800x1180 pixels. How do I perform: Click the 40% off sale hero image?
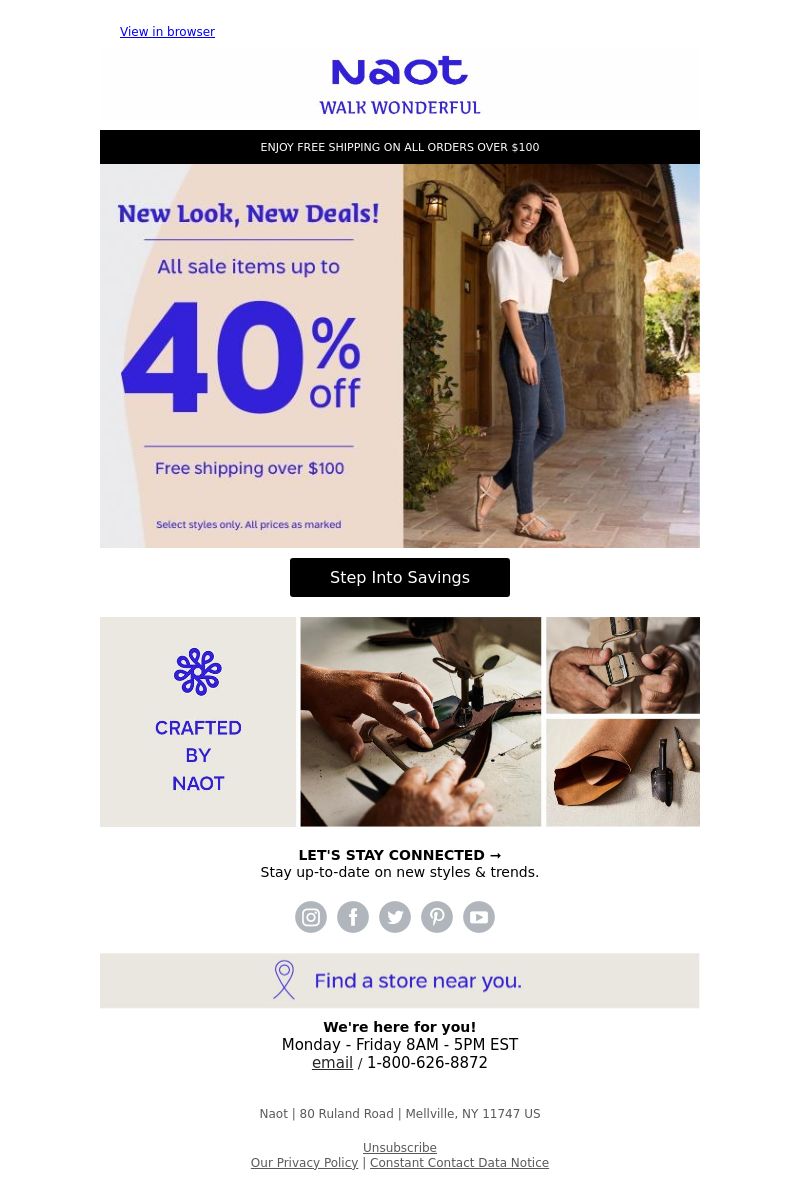click(400, 356)
